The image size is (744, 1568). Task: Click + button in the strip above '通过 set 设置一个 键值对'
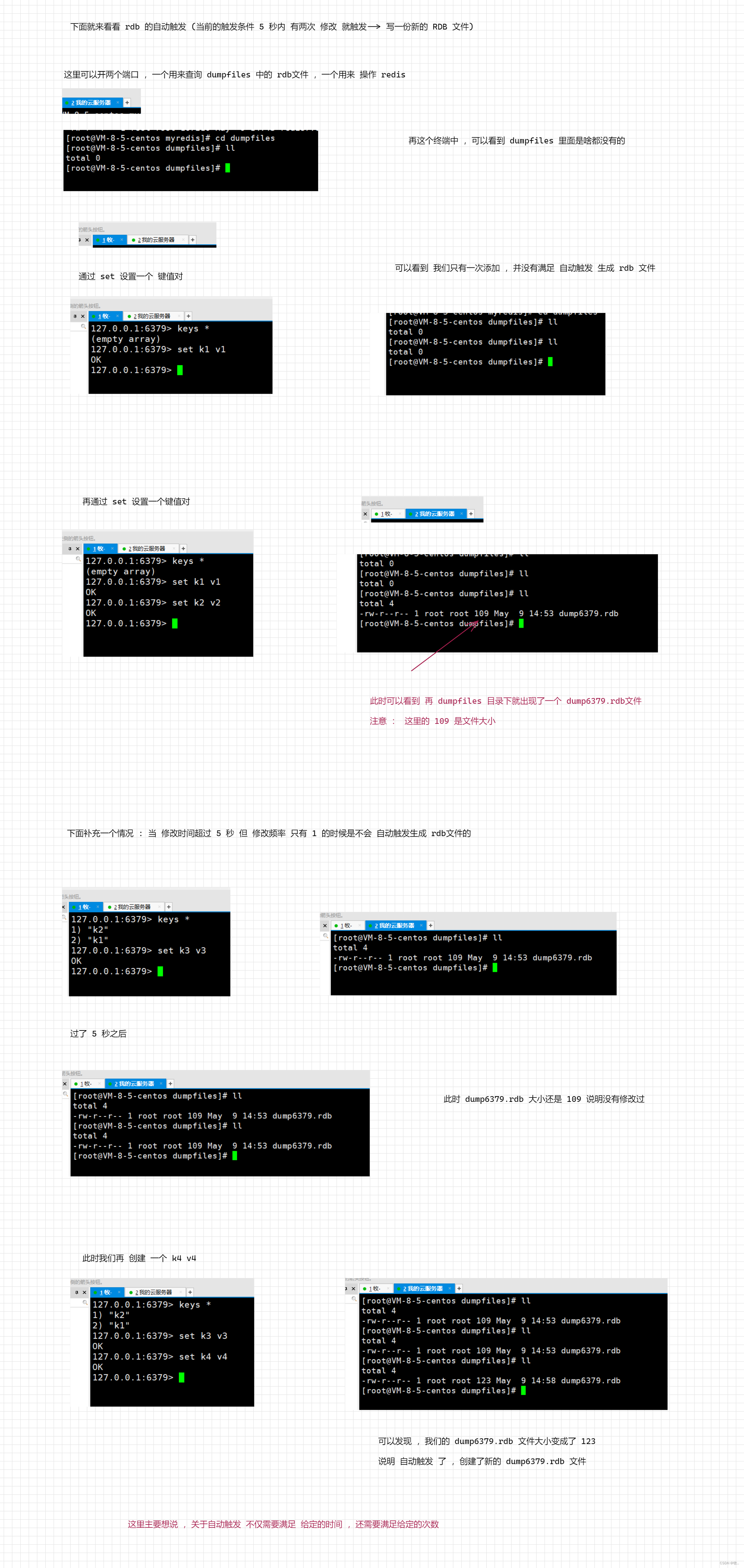point(193,240)
